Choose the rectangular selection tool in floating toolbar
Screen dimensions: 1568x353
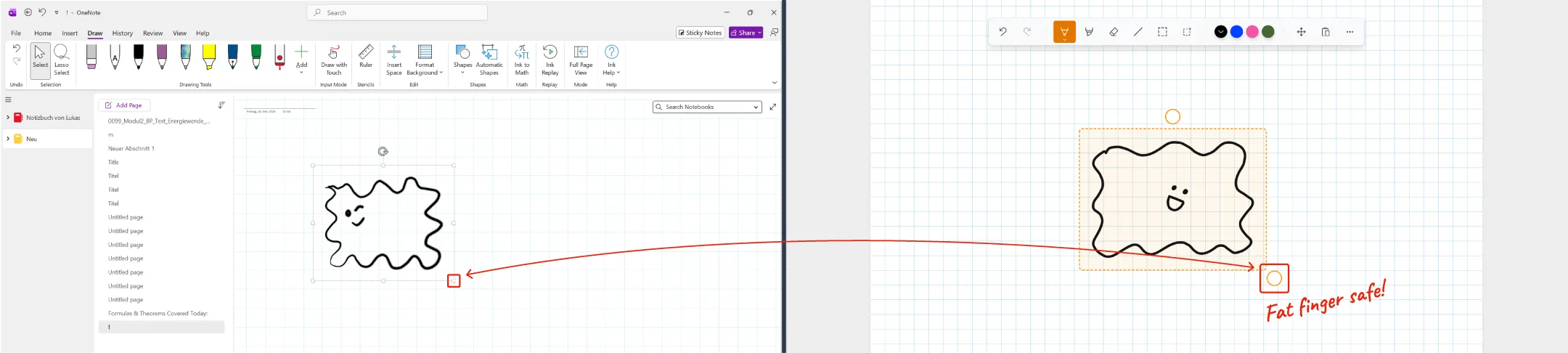click(x=1162, y=32)
